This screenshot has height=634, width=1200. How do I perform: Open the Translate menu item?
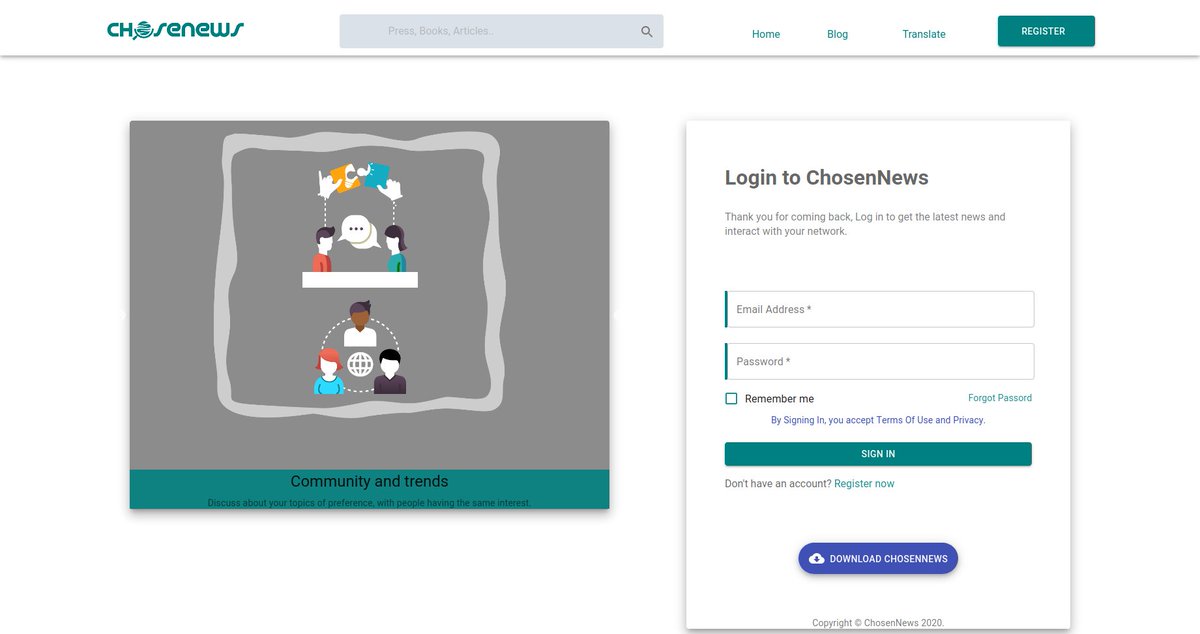923,34
